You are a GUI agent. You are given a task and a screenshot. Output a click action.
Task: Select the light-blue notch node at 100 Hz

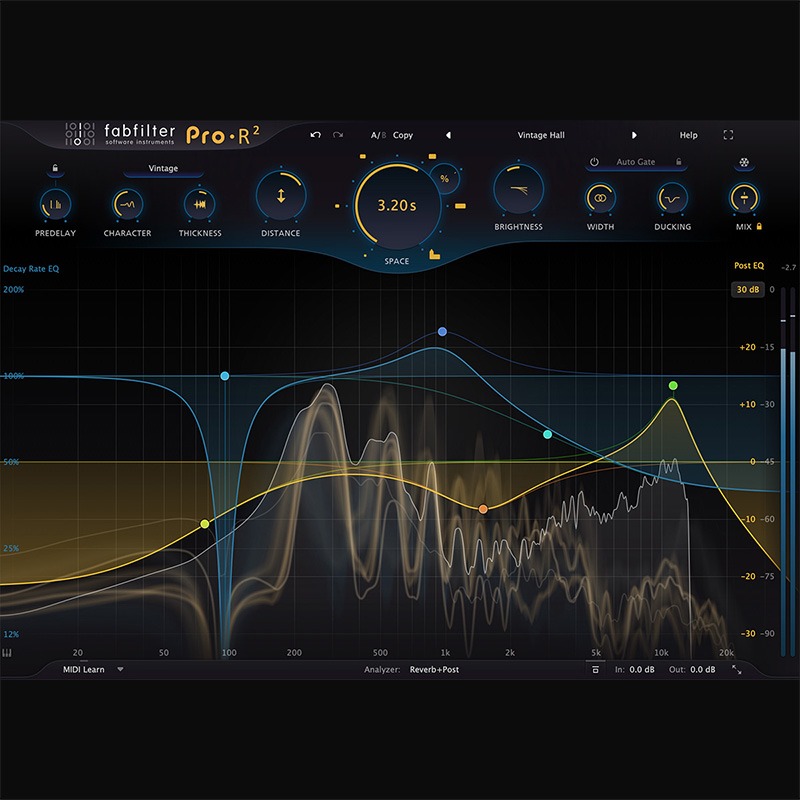click(x=224, y=376)
